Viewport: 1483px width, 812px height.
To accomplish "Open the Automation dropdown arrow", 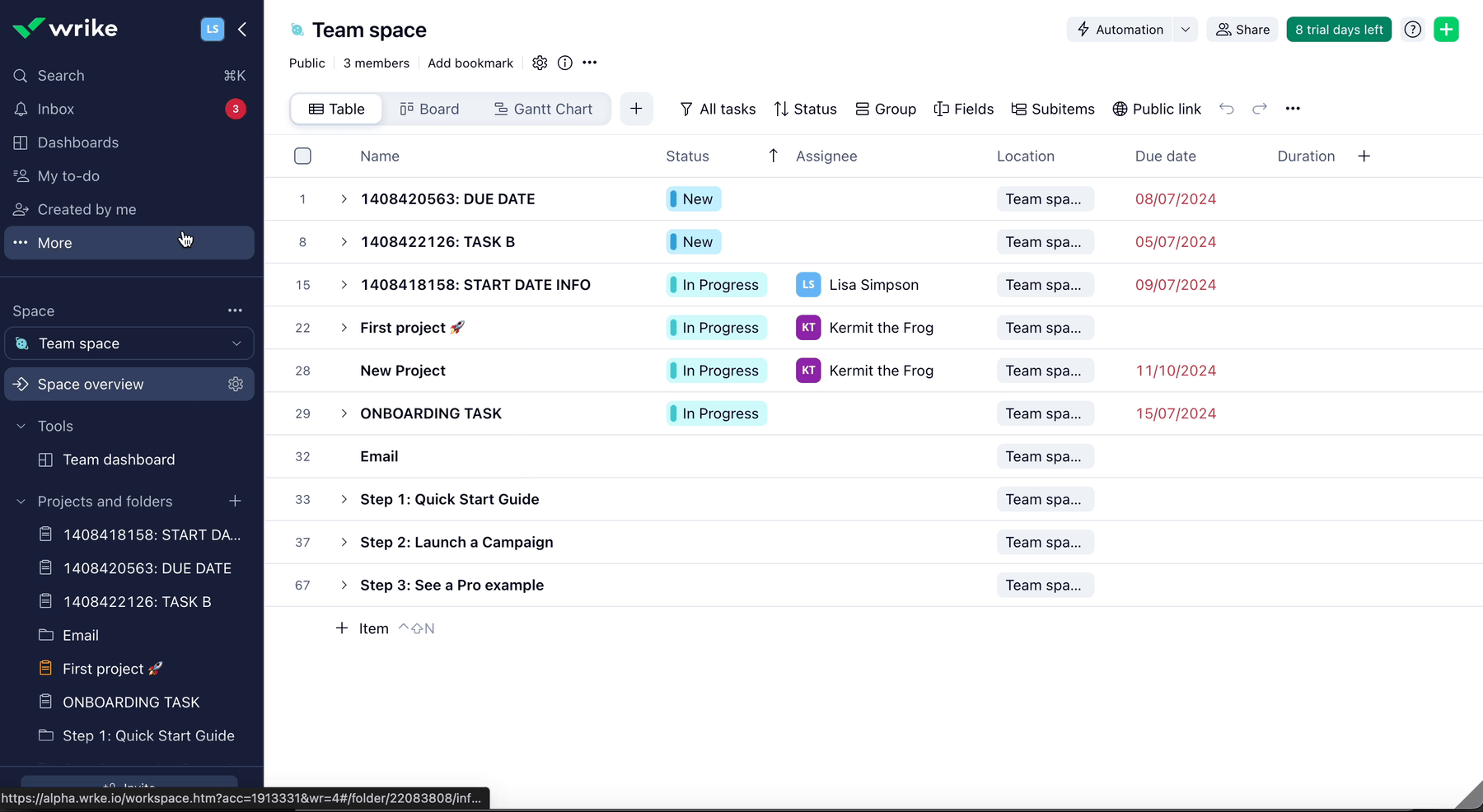I will point(1186,30).
